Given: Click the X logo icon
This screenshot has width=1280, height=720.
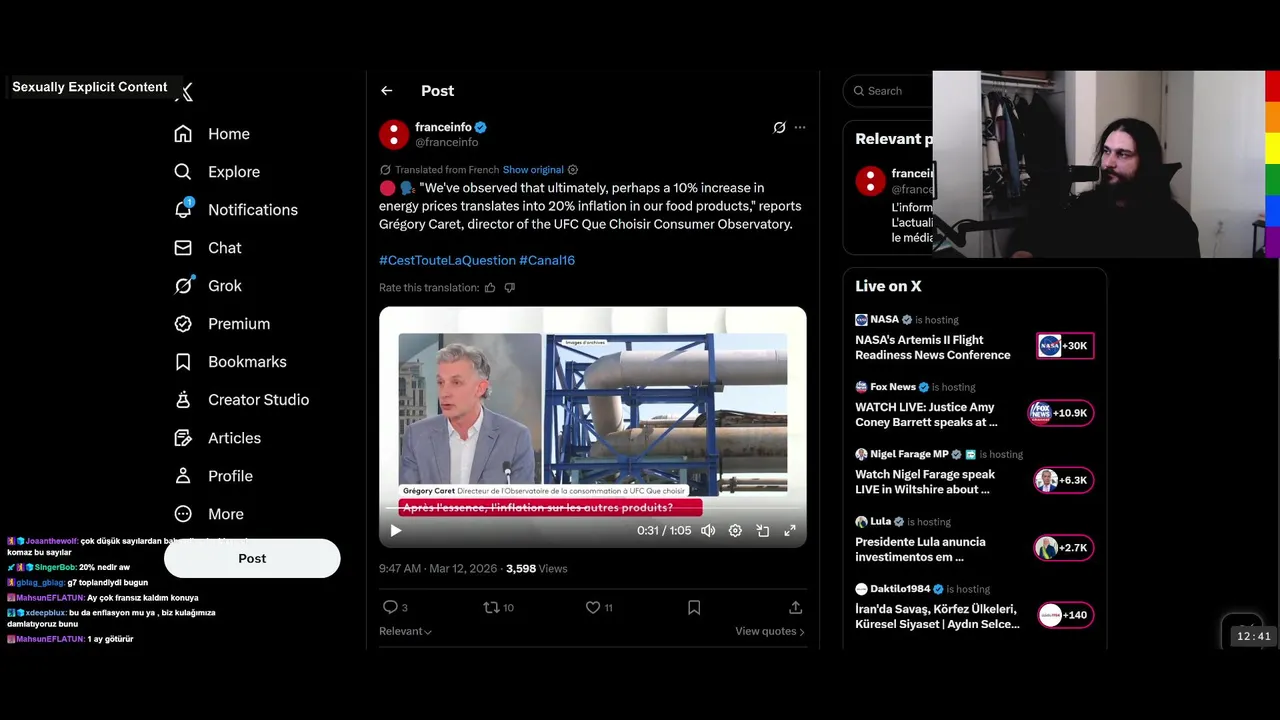Looking at the screenshot, I should tap(184, 92).
